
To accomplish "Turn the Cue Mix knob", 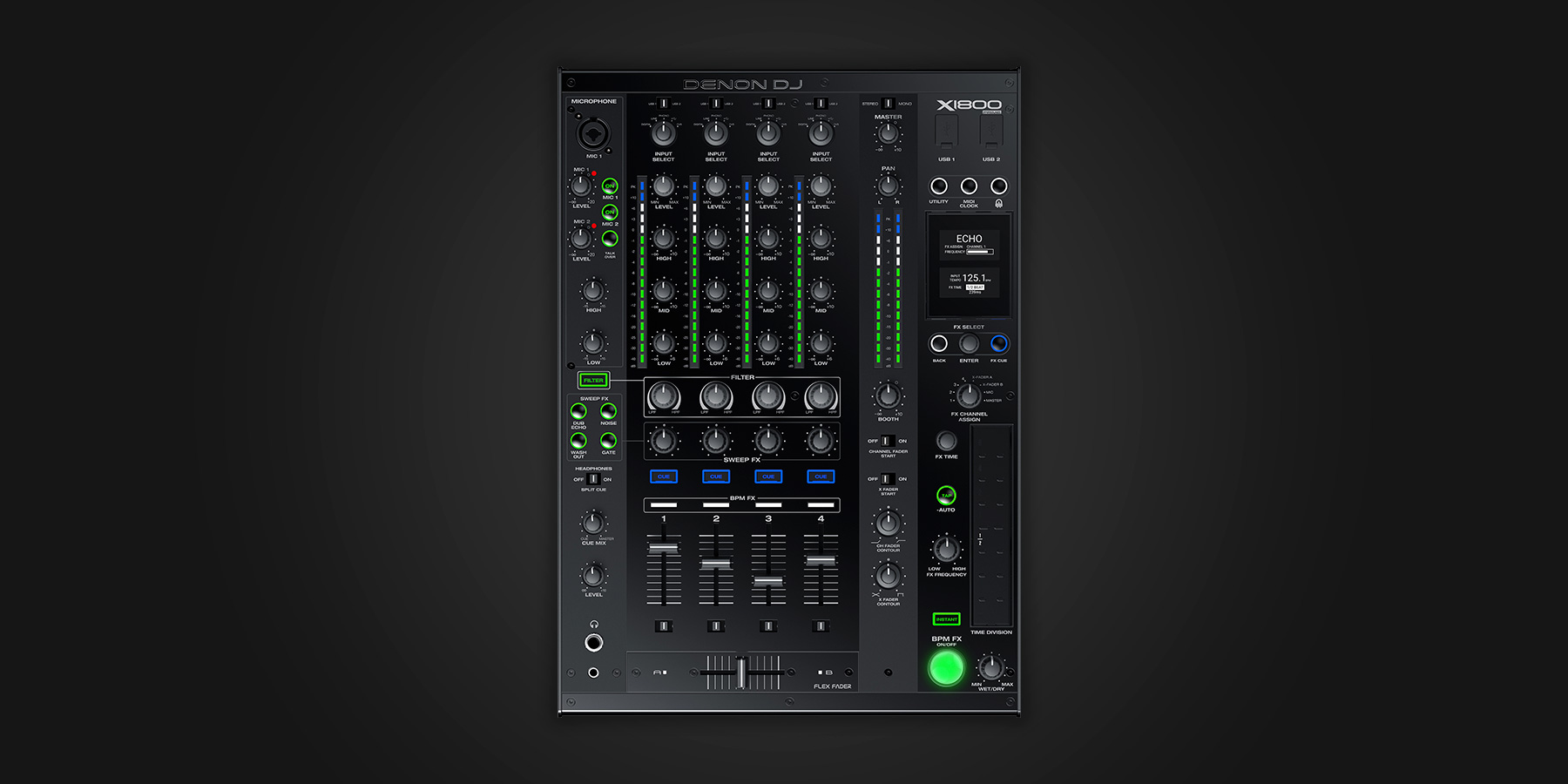I will (593, 523).
